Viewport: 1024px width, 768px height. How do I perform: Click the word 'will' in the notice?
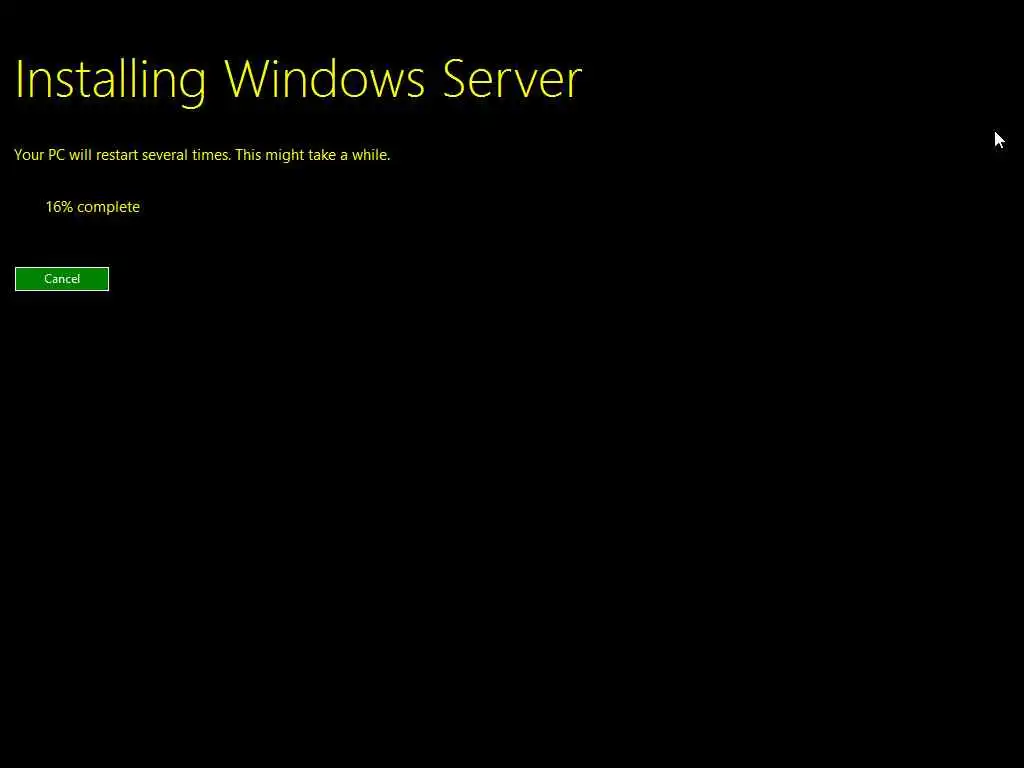coord(80,155)
